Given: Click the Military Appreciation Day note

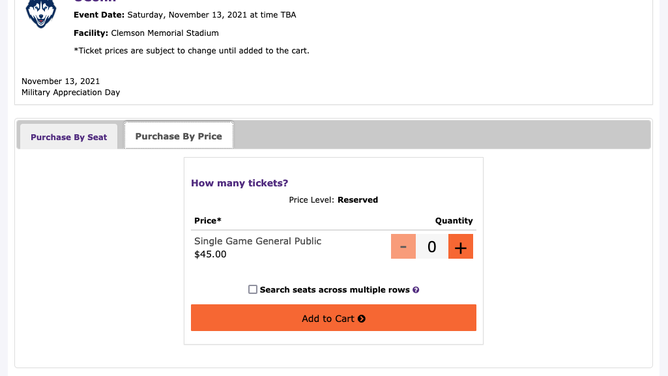Looking at the screenshot, I should [71, 92].
